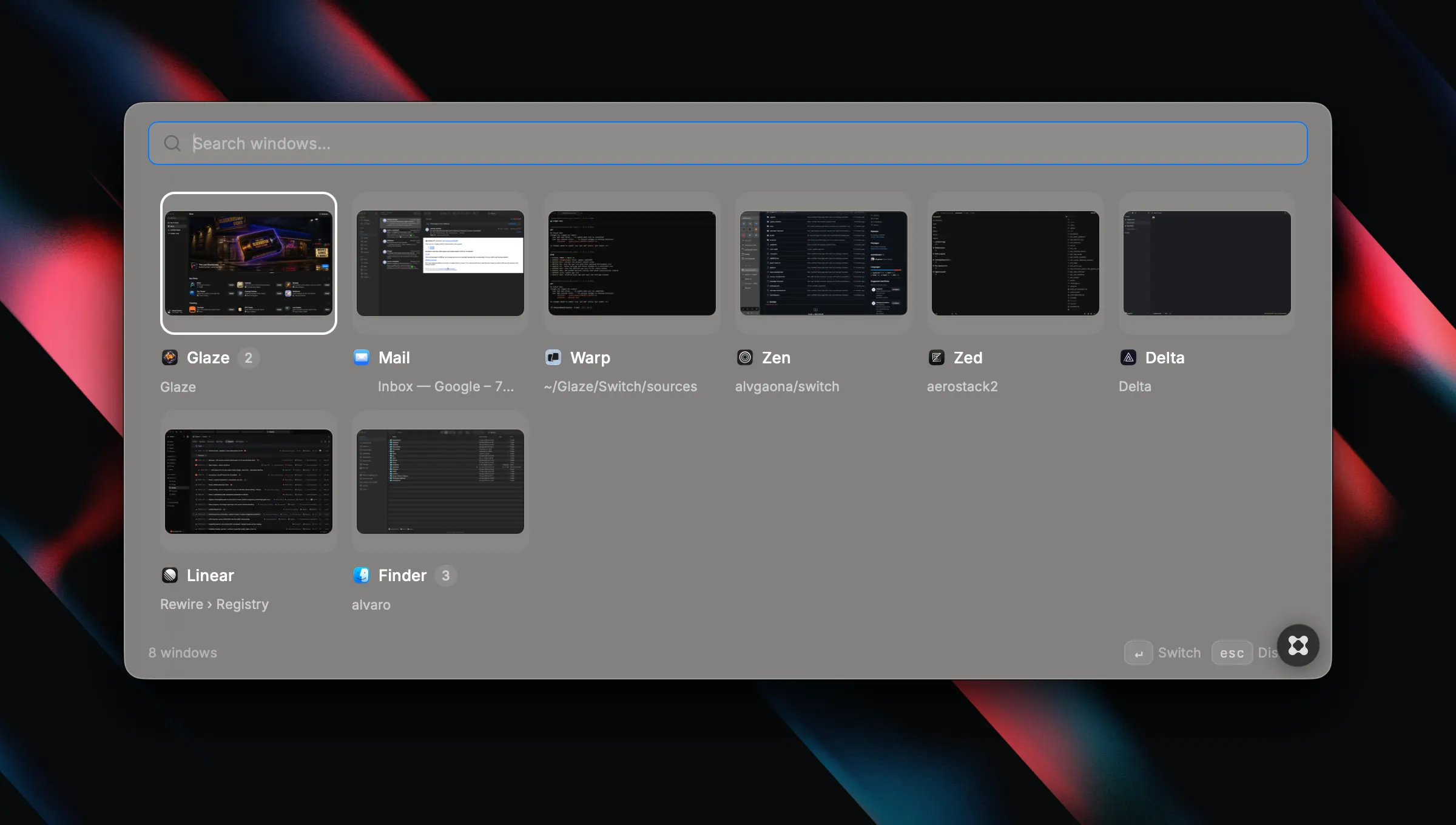This screenshot has width=1456, height=825.
Task: Select the Finder window thumbnail
Action: tap(440, 482)
